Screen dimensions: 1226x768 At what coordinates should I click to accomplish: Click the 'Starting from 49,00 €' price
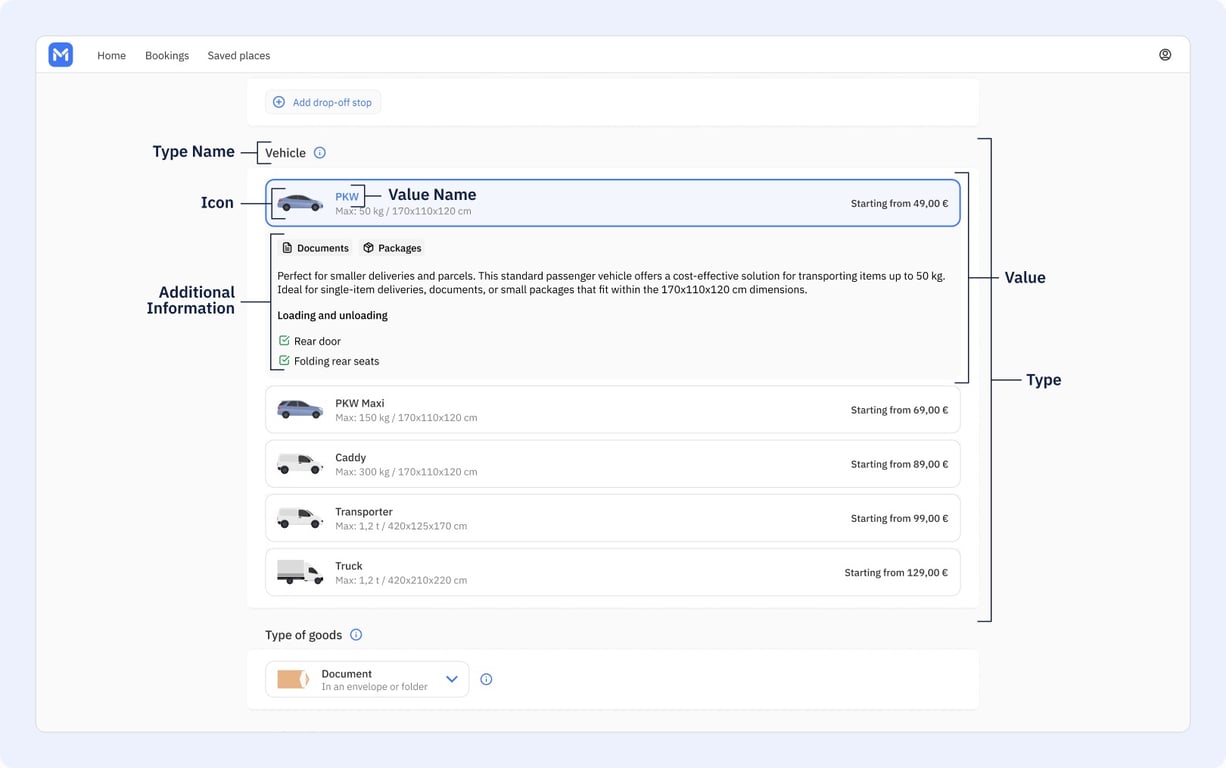(899, 203)
